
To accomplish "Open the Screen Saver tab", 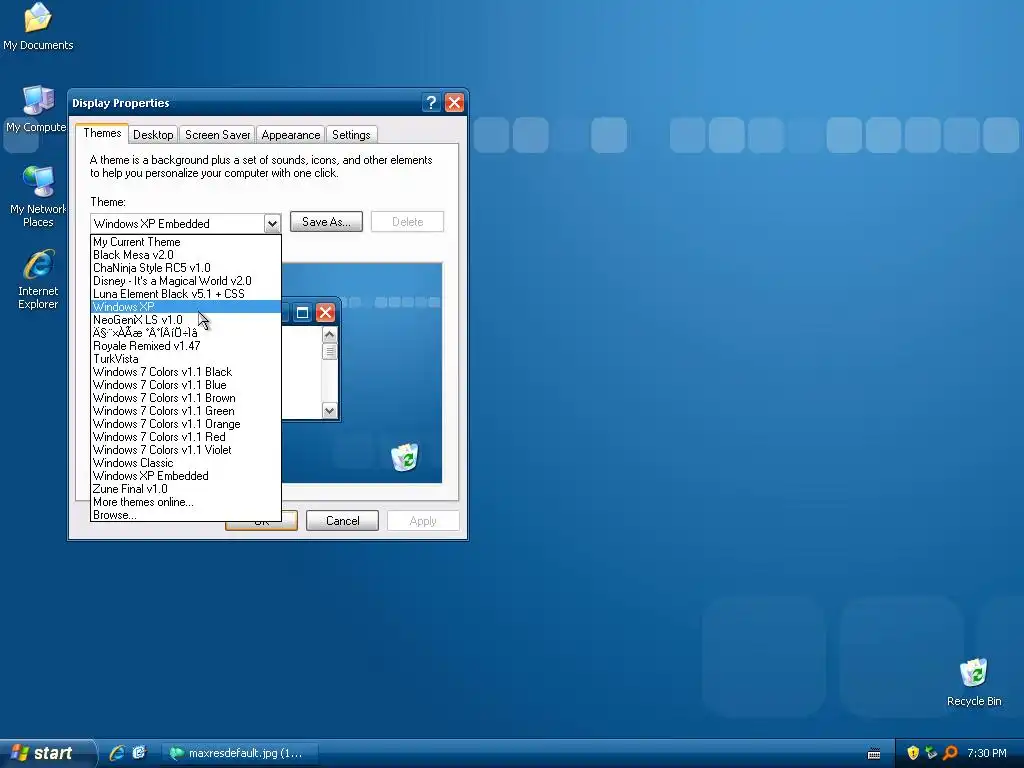I will 217,135.
